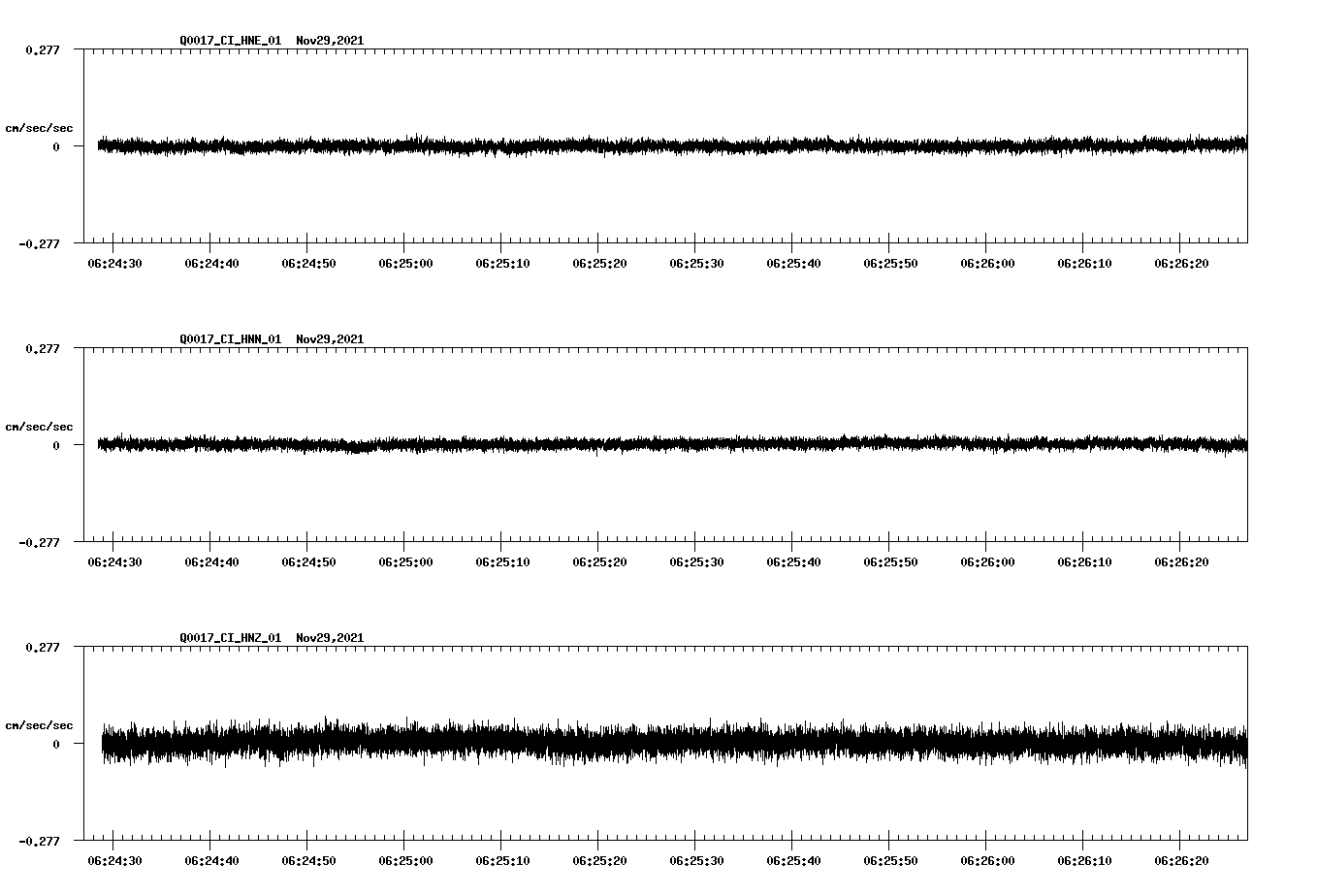This screenshot has width=1317, height=896.
Task: Click the -0.277 lower limit on HNN plot
Action: (39, 542)
